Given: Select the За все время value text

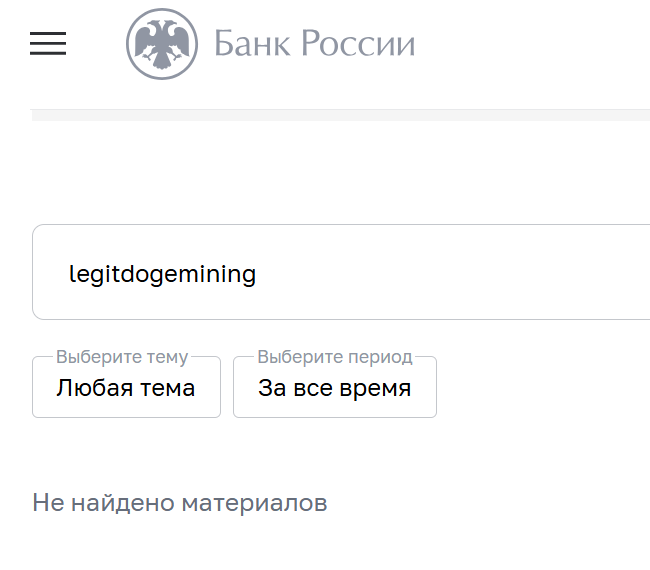Looking at the screenshot, I should [334, 389].
